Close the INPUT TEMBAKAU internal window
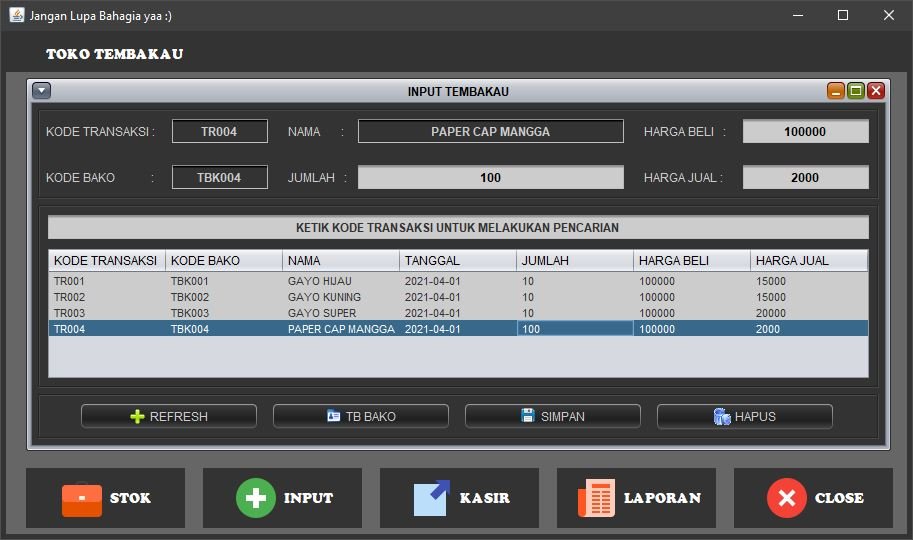 (x=876, y=91)
